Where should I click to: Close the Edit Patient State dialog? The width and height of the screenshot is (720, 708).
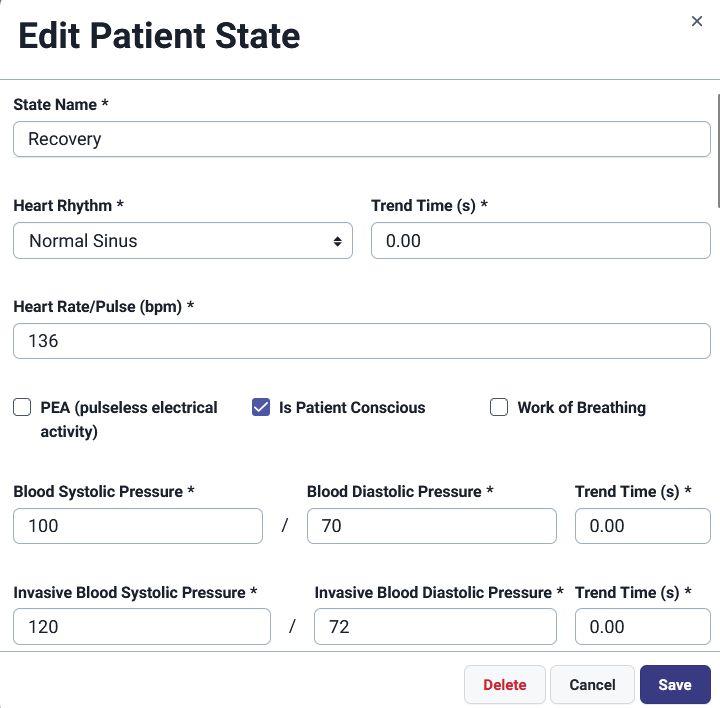point(697,21)
